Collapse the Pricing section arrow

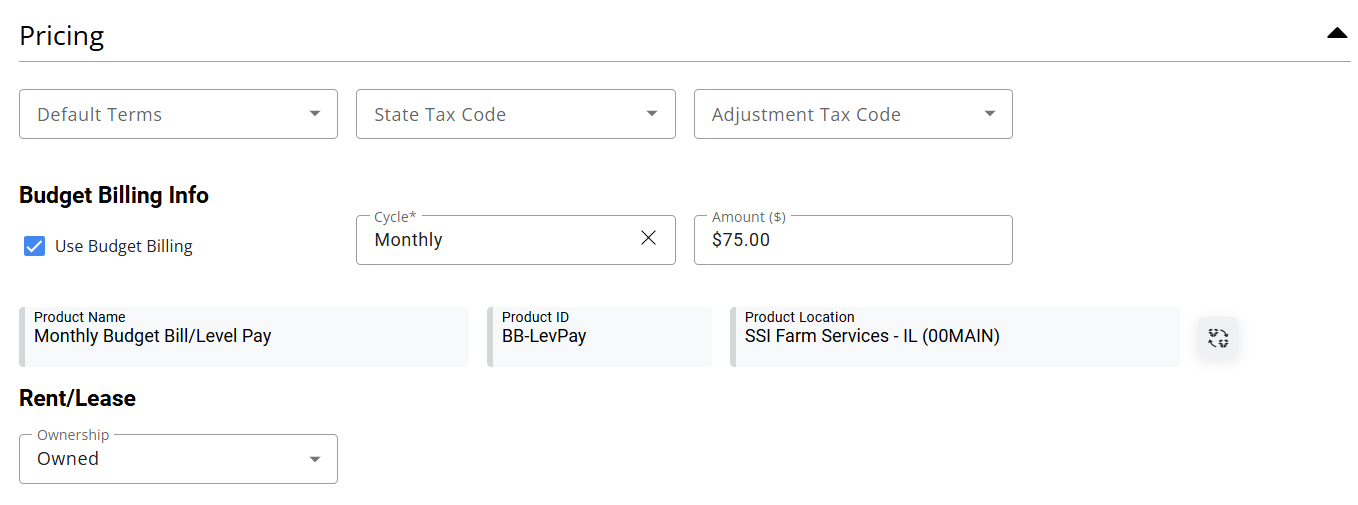coord(1337,34)
